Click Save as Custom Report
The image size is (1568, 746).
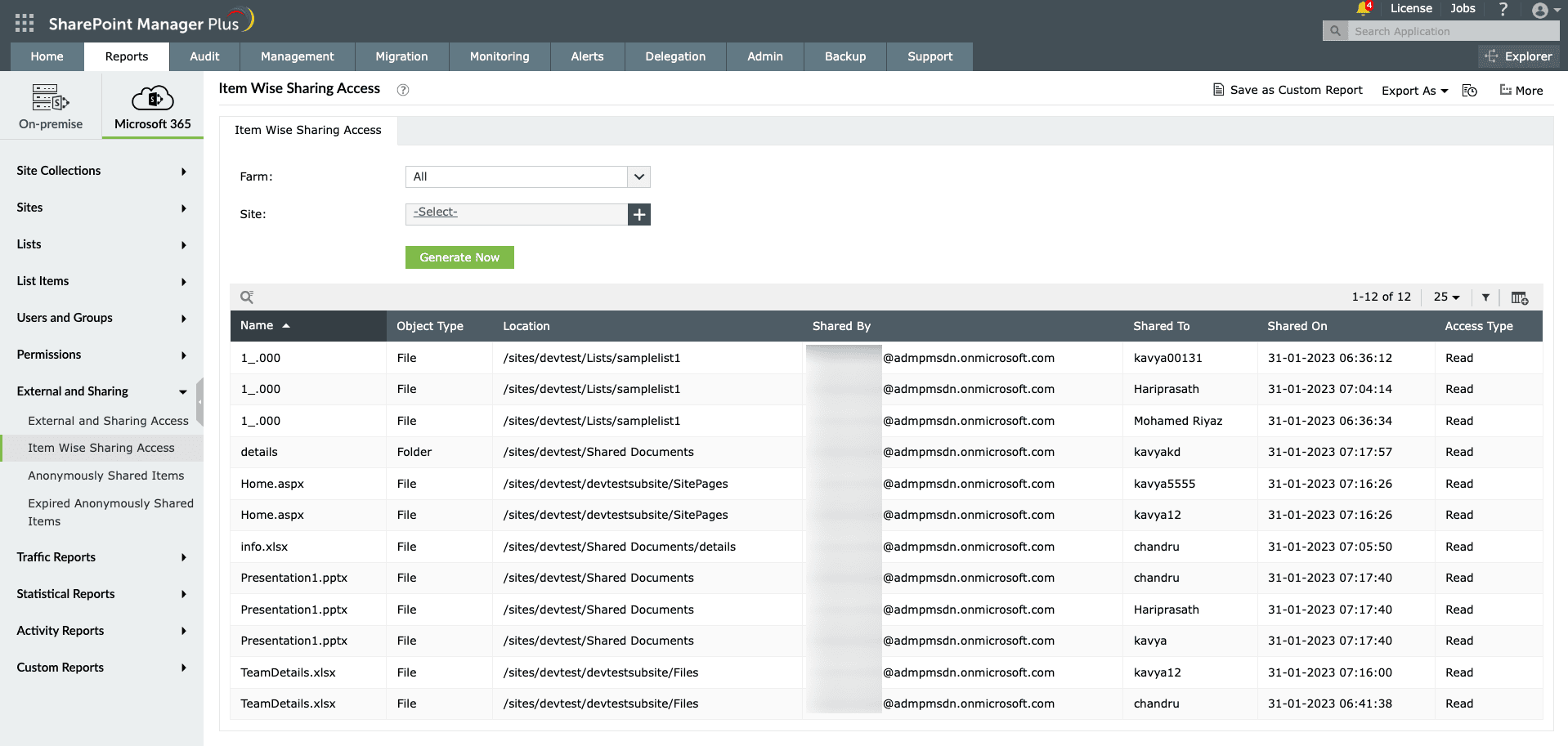tap(1288, 90)
